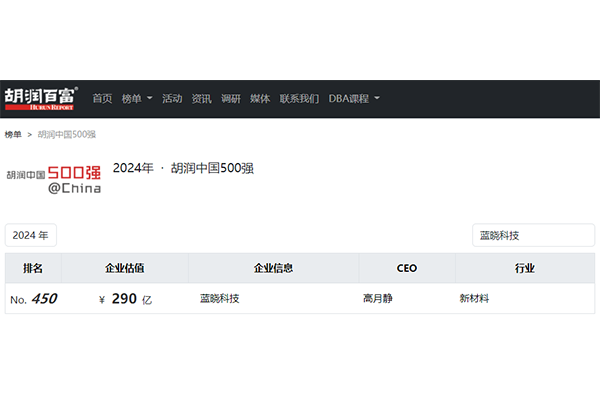Open the 首页 home menu item
This screenshot has width=600, height=400.
[102, 99]
